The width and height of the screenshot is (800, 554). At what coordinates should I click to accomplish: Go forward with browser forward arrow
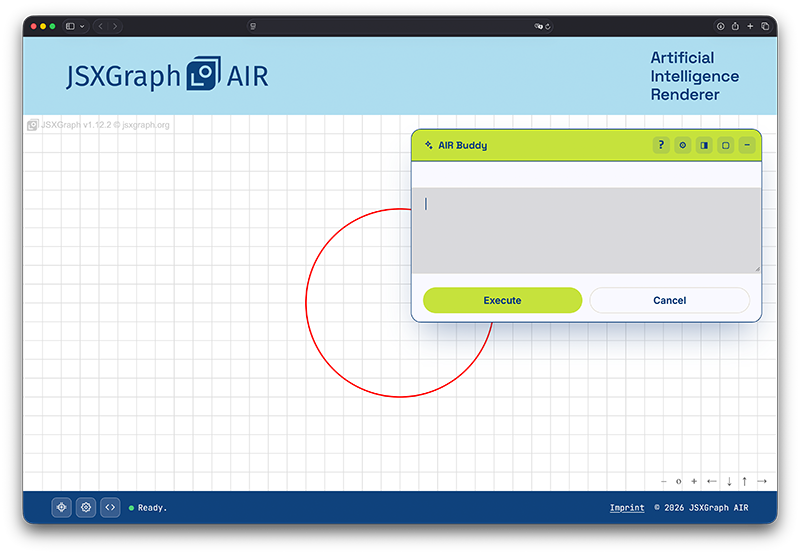point(115,27)
